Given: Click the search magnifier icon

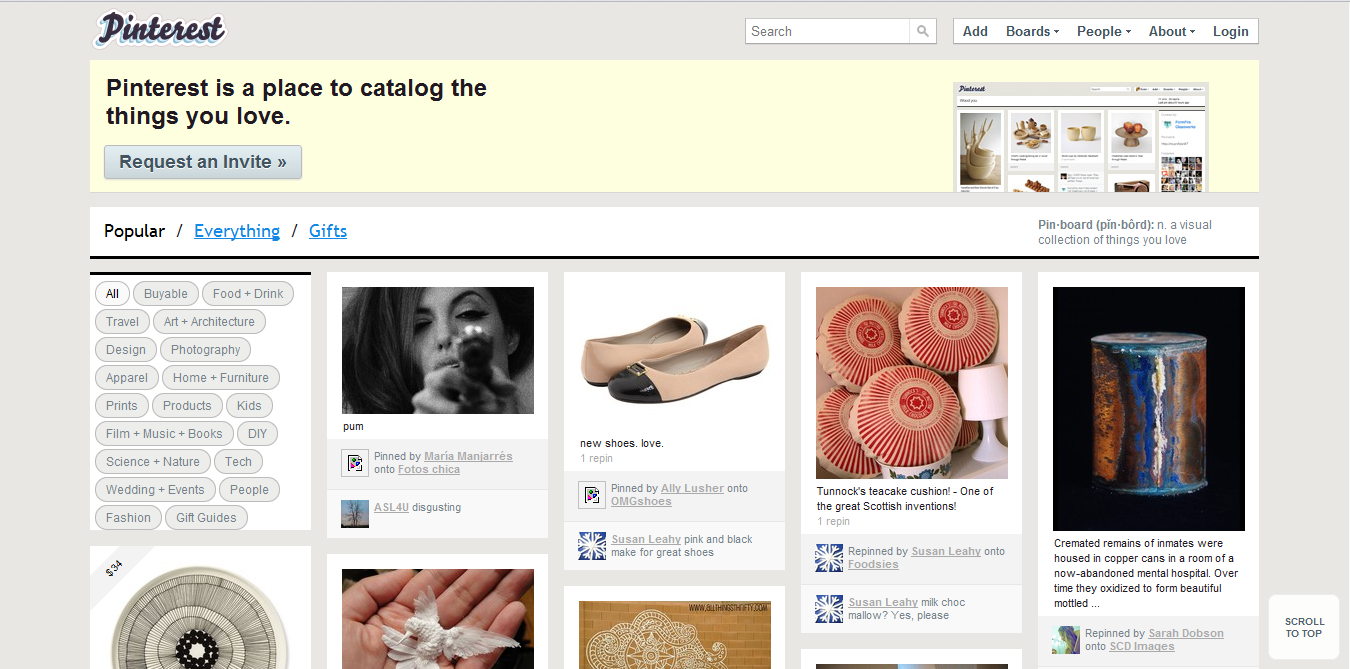Looking at the screenshot, I should [x=923, y=31].
